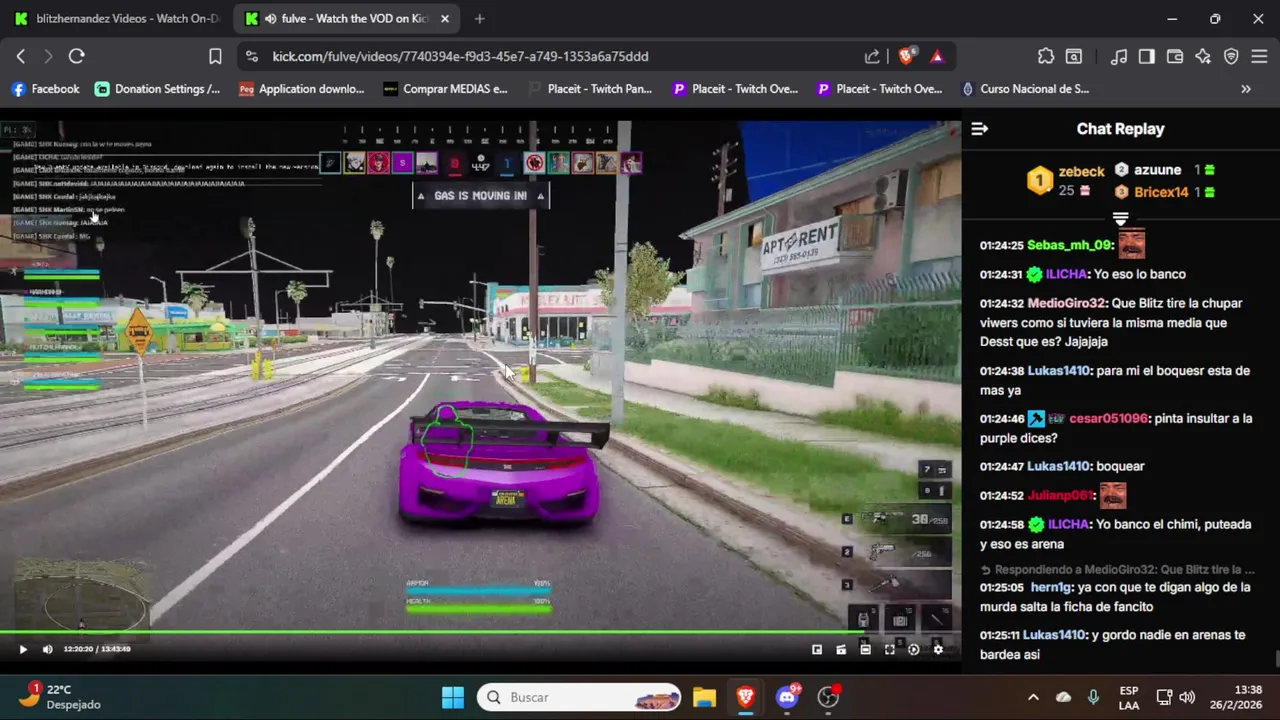
Task: Reload the current page
Action: pos(76,56)
